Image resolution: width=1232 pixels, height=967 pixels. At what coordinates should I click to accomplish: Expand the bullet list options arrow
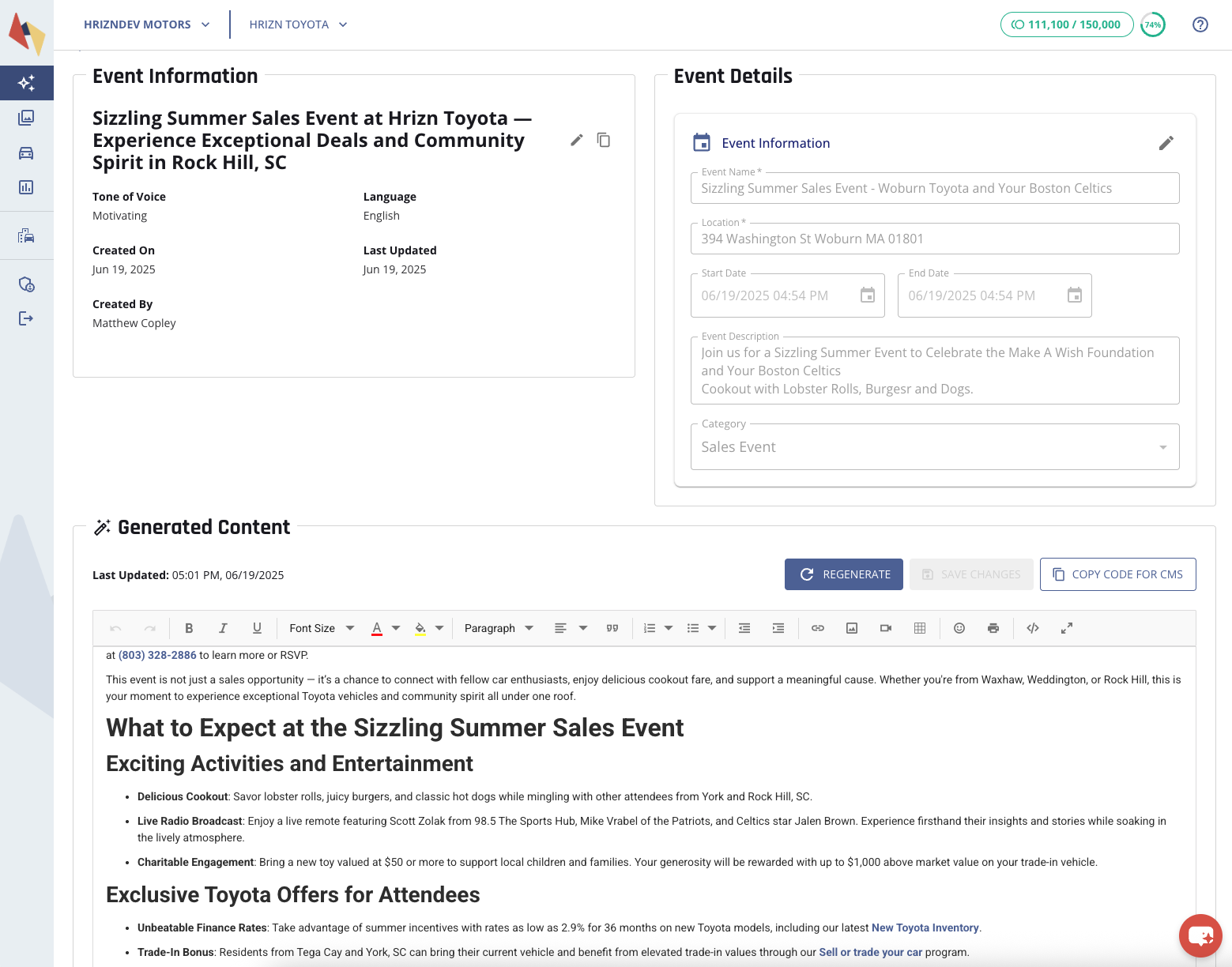click(712, 628)
